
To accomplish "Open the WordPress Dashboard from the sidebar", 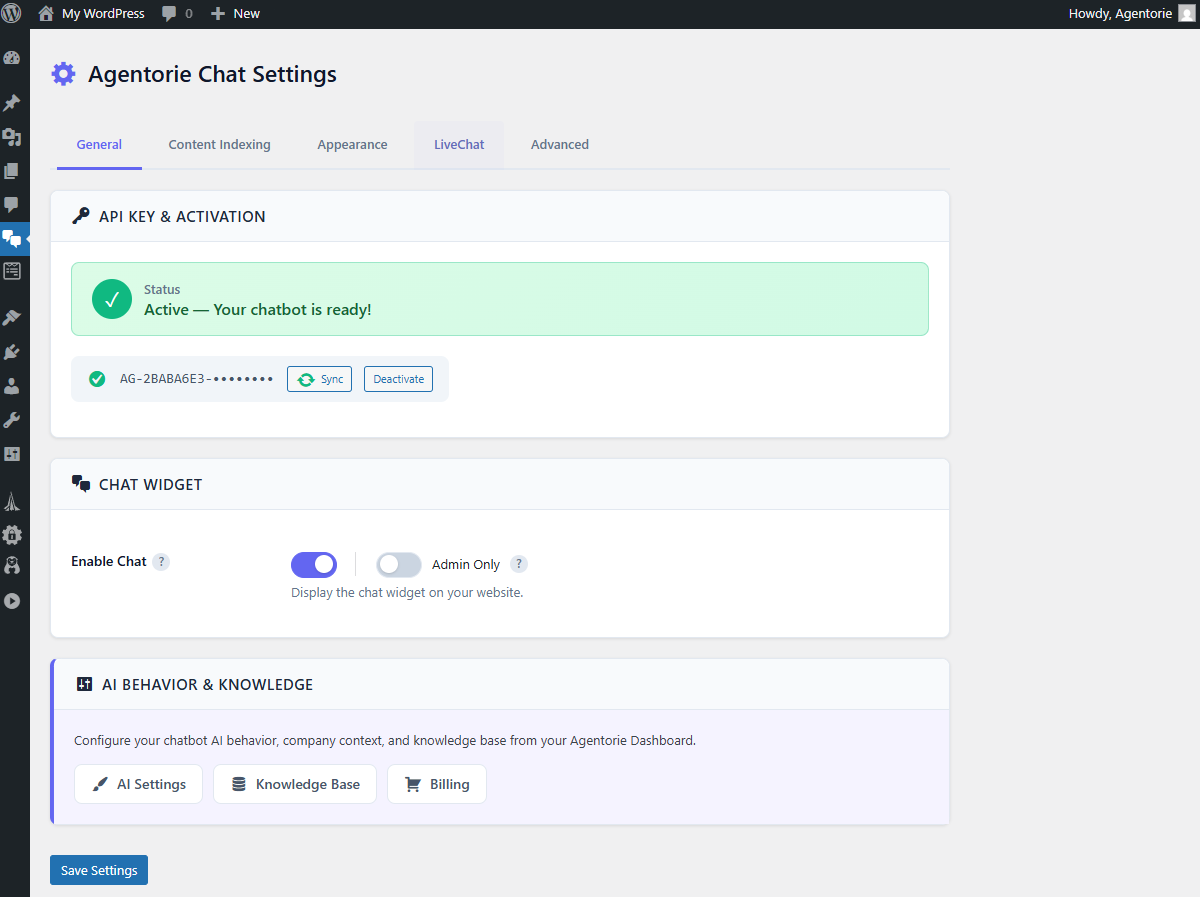I will coord(14,59).
